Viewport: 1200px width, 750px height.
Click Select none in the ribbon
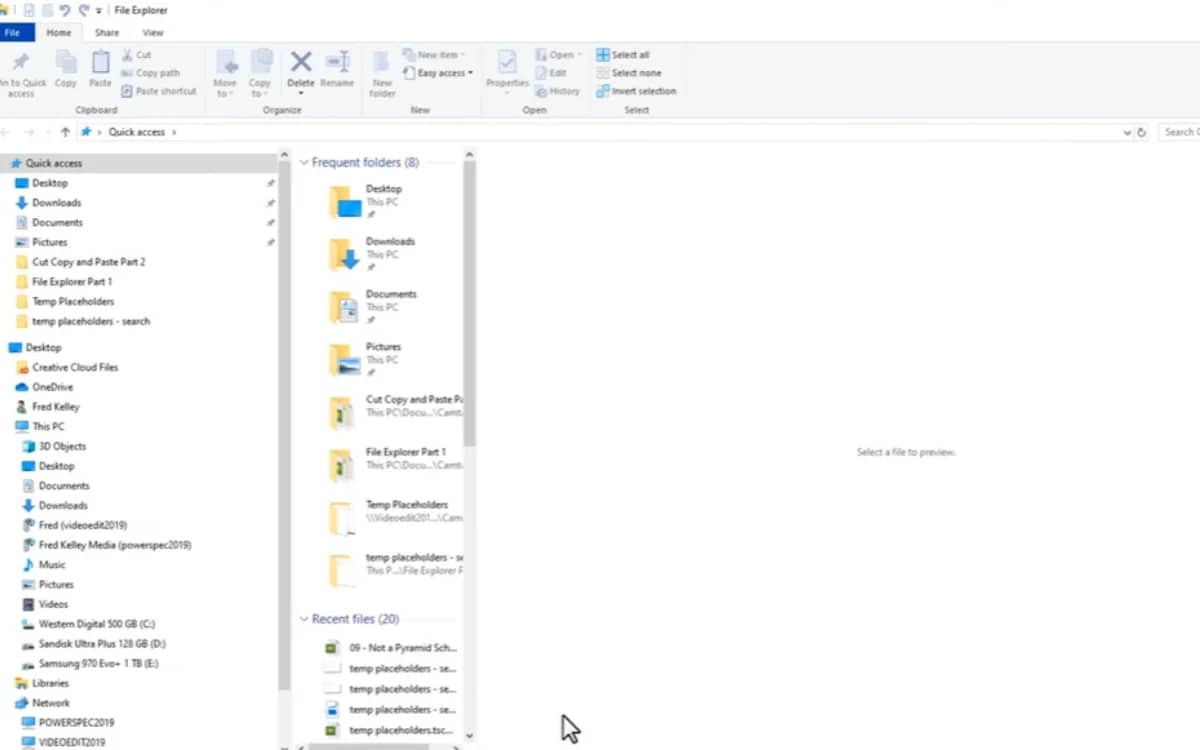click(x=628, y=72)
